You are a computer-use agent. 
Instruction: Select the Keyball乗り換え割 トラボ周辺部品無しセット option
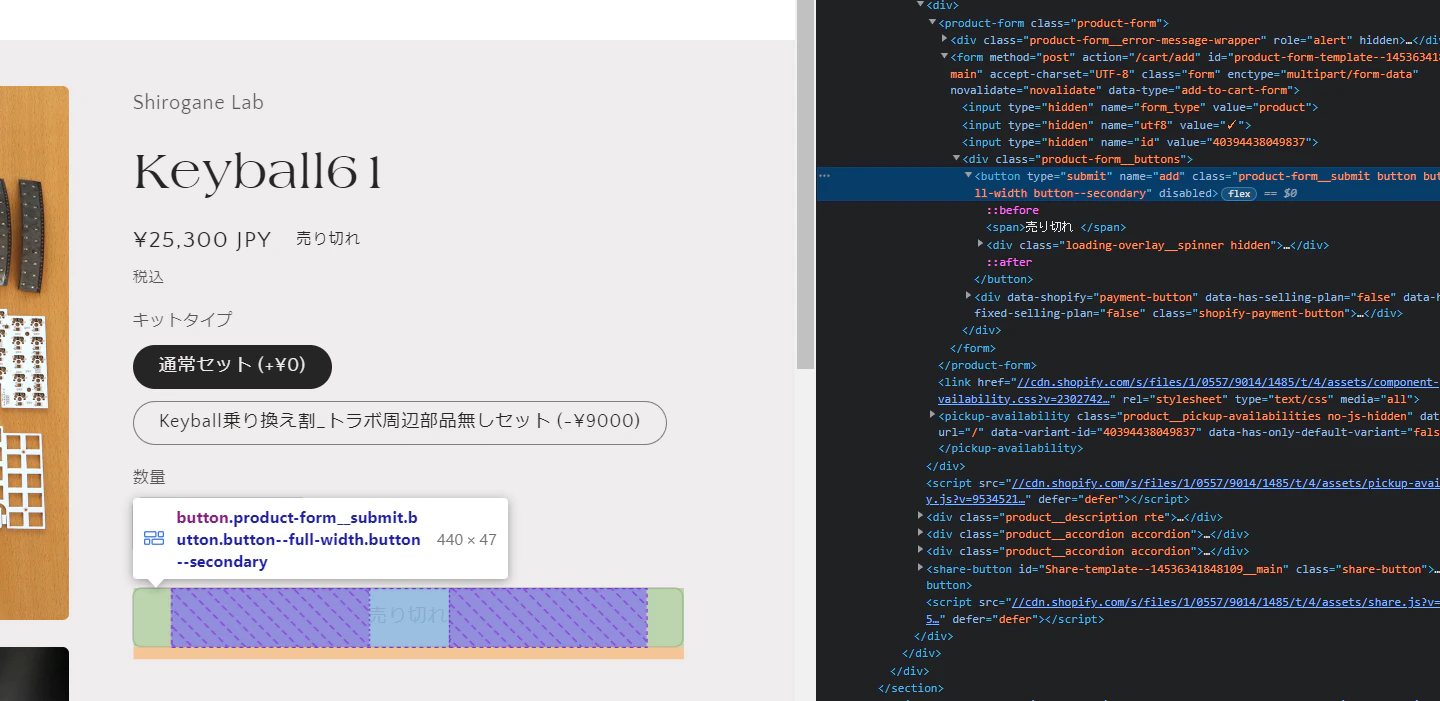pyautogui.click(x=399, y=422)
